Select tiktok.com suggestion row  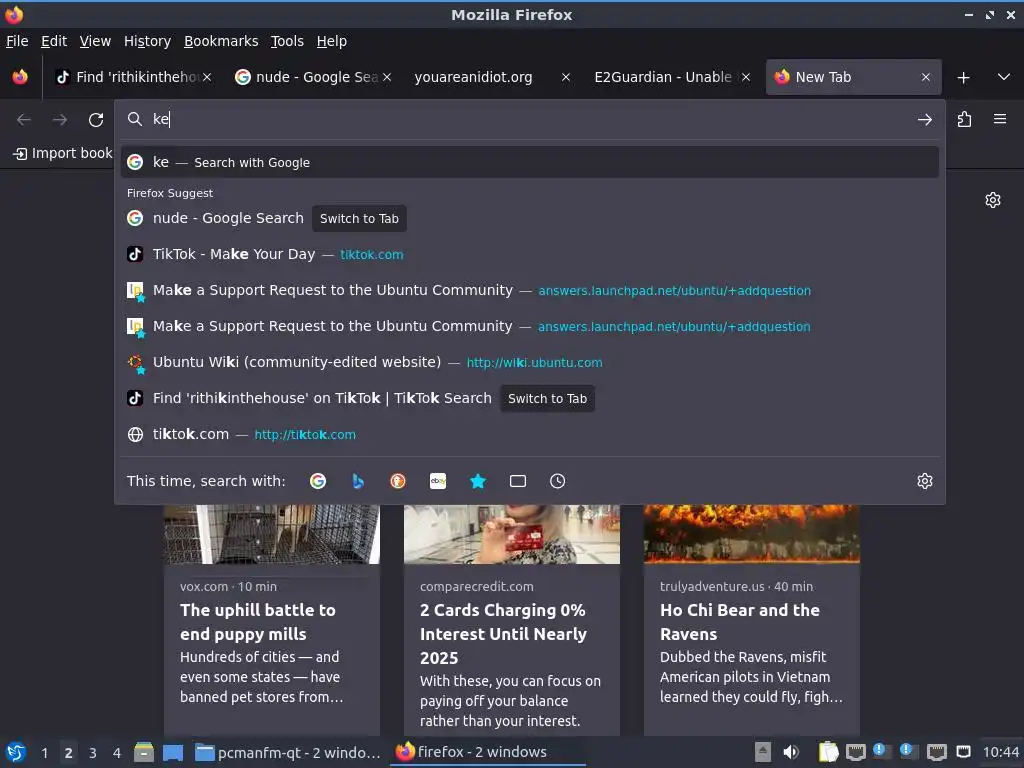point(530,434)
